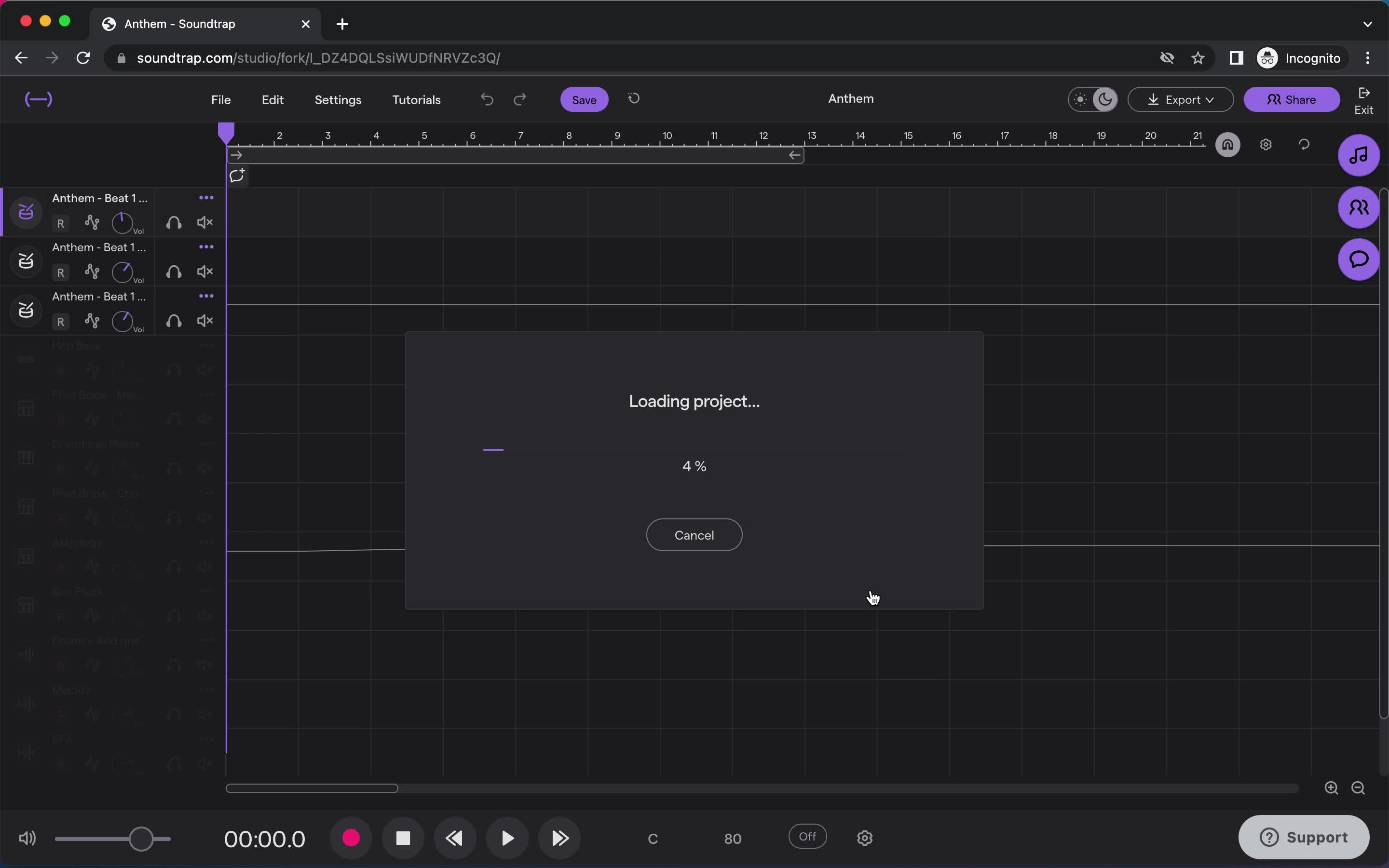Click the rewind button
This screenshot has width=1389, height=868.
[455, 838]
